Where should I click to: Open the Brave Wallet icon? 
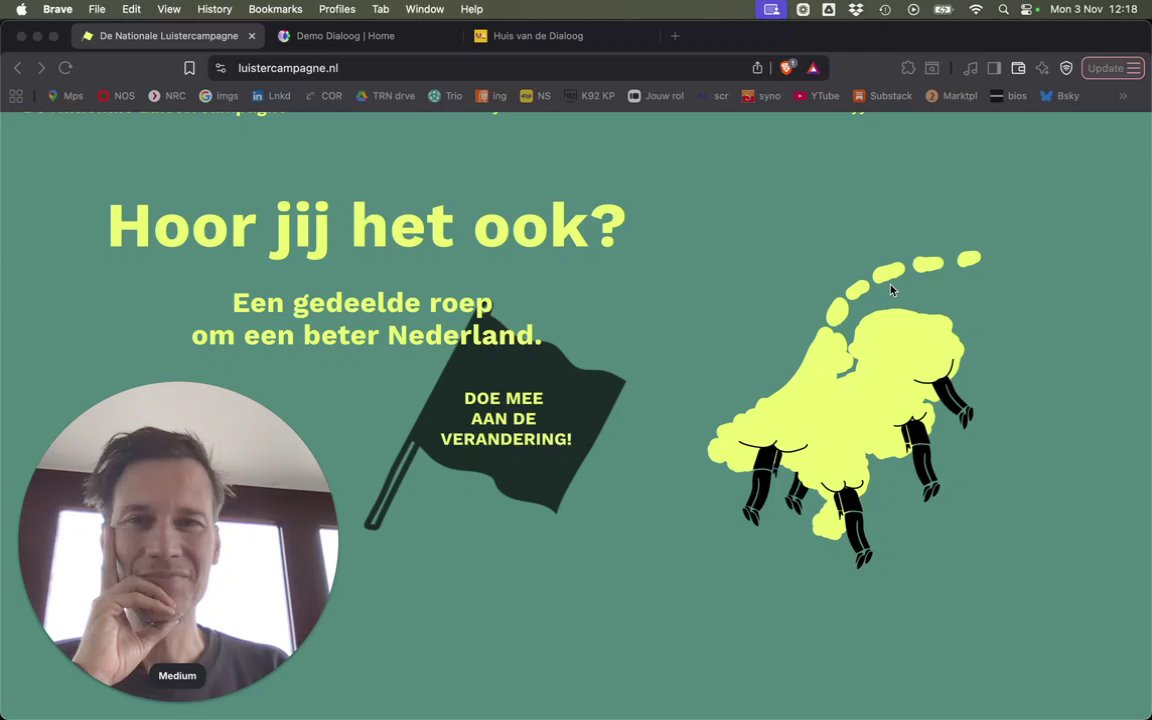[1018, 68]
